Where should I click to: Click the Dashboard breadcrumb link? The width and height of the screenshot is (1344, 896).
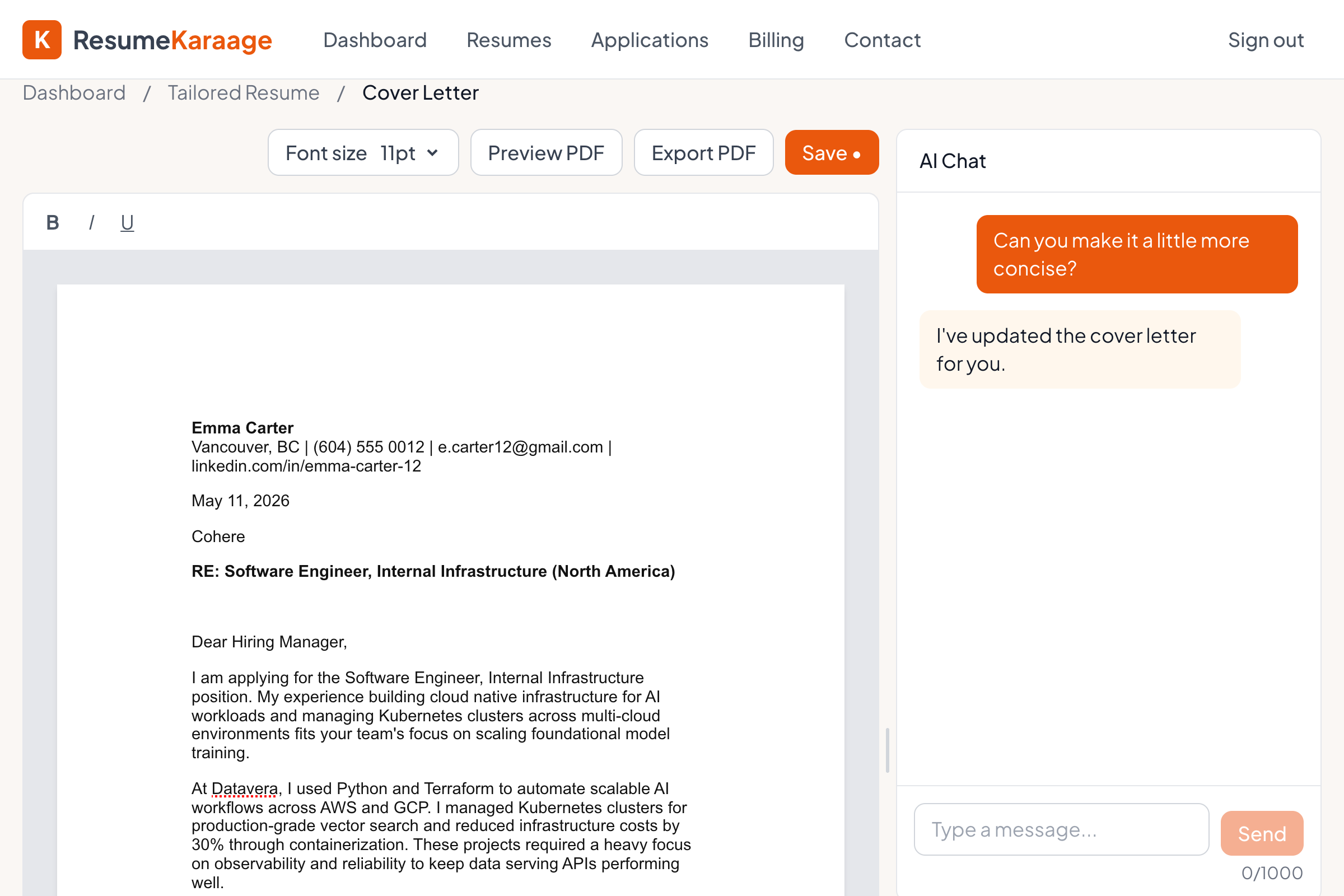[x=74, y=92]
